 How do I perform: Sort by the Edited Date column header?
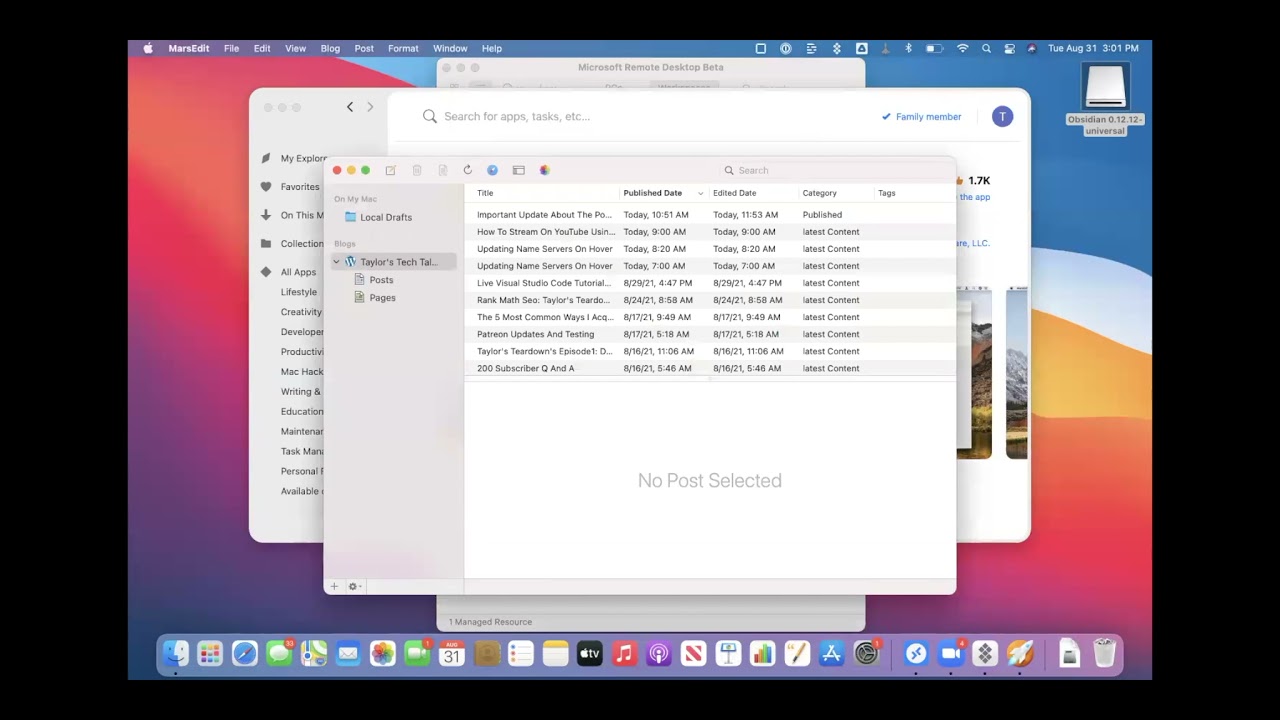click(x=734, y=193)
